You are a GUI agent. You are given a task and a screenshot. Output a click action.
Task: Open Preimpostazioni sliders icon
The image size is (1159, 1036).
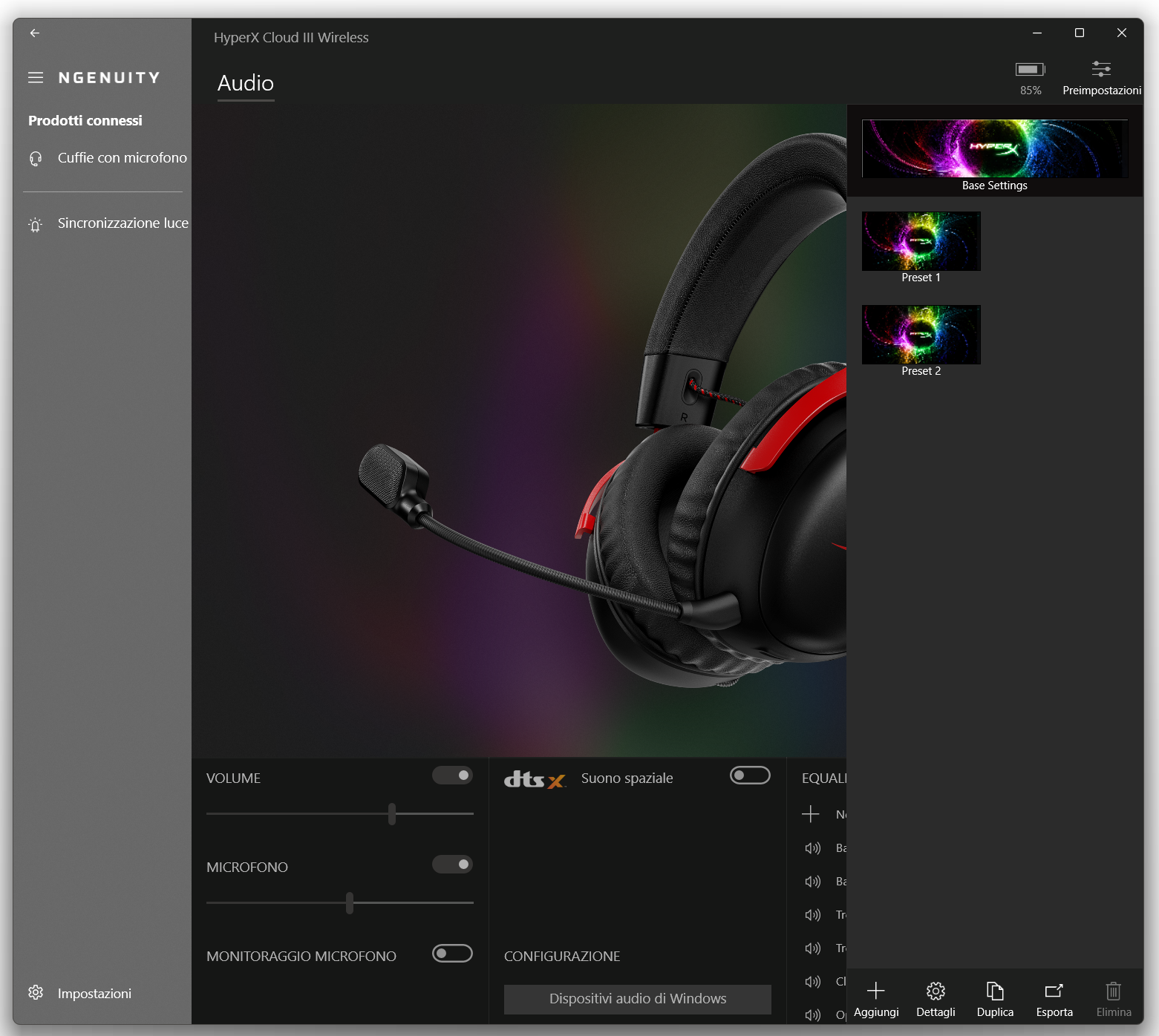1101,70
